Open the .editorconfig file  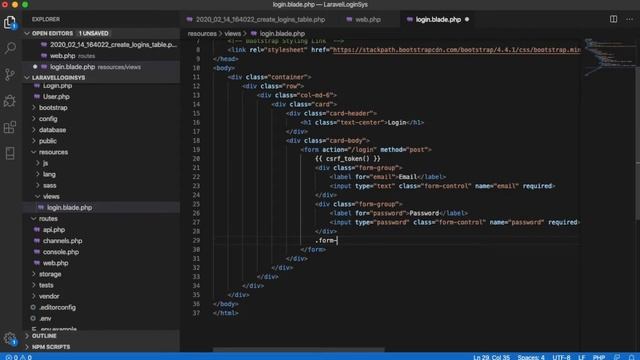pyautogui.click(x=57, y=307)
